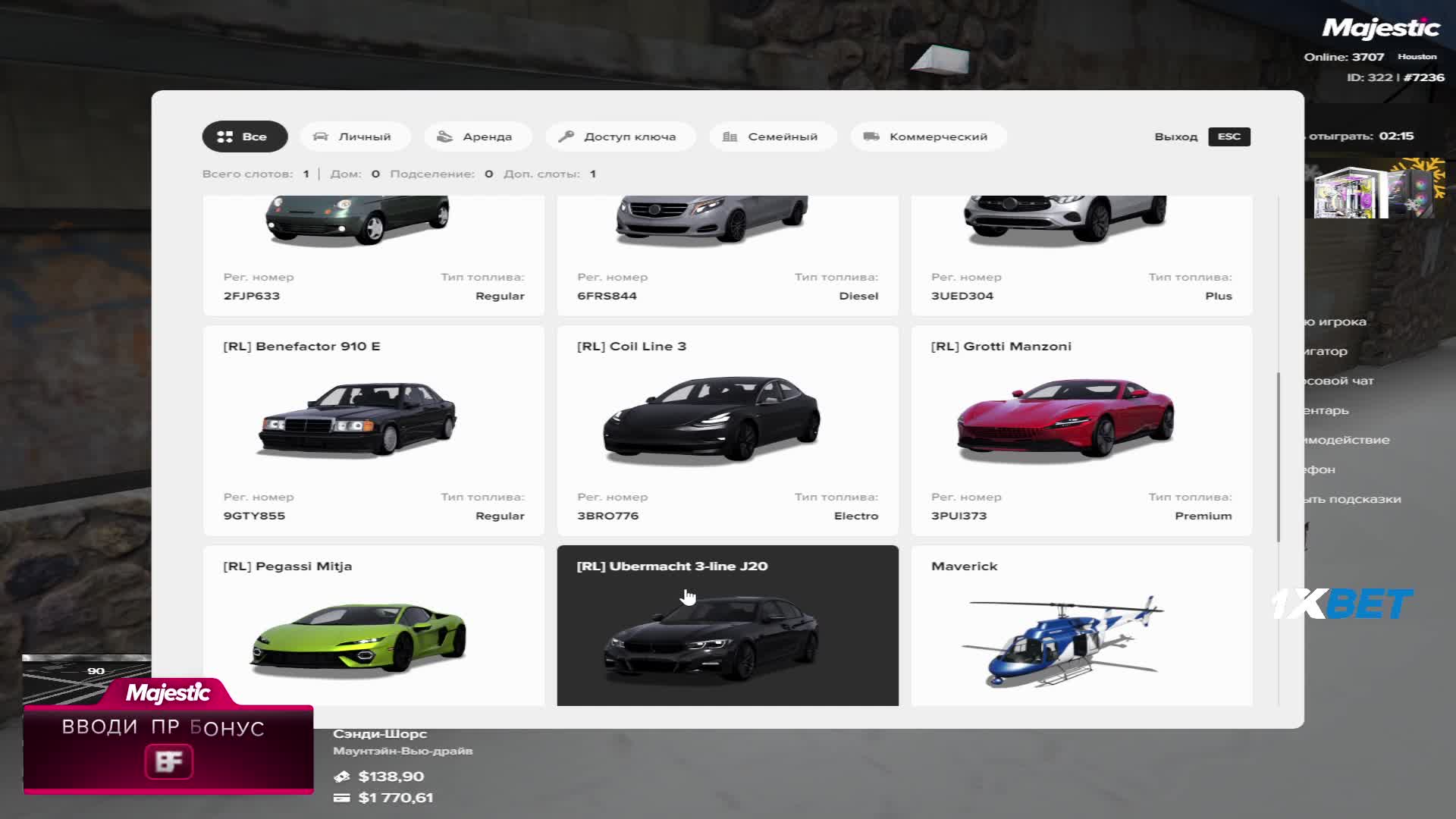Select the Аренда filter tab

477,136
